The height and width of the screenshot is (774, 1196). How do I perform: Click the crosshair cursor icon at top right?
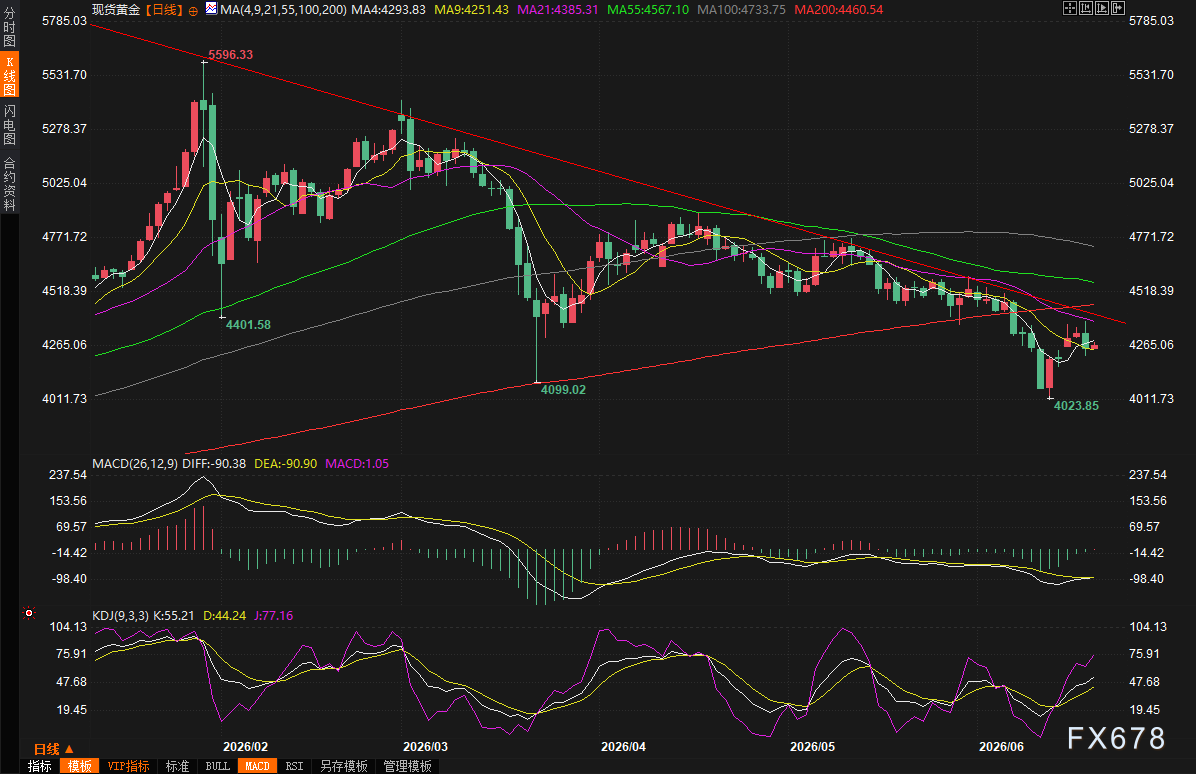tap(1070, 8)
